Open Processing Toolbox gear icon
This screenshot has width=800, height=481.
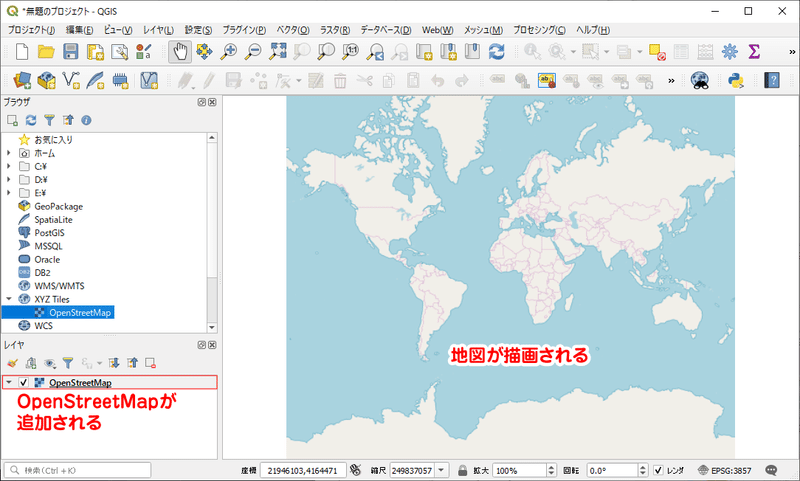730,52
